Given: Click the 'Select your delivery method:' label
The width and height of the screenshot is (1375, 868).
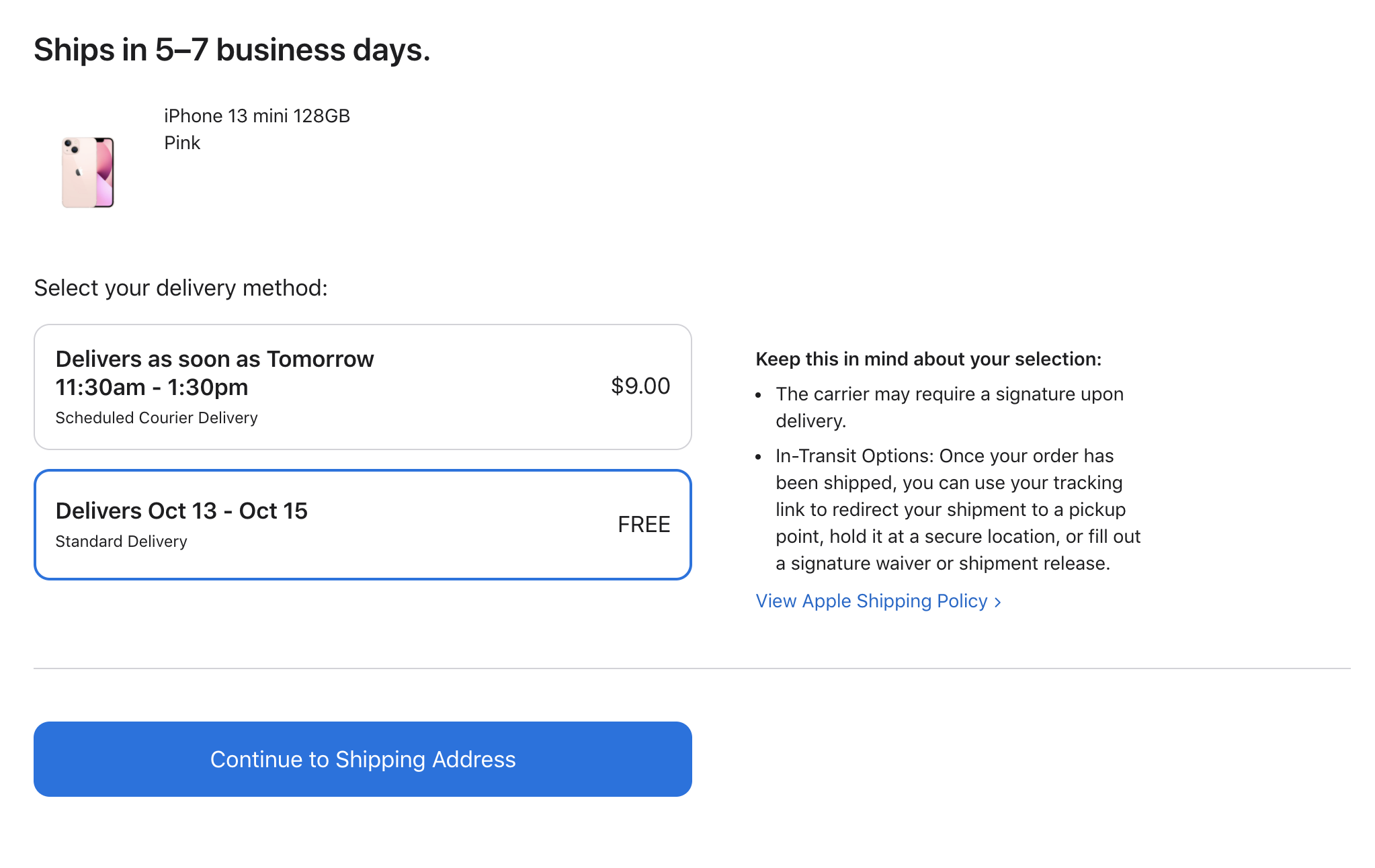Looking at the screenshot, I should coord(181,288).
